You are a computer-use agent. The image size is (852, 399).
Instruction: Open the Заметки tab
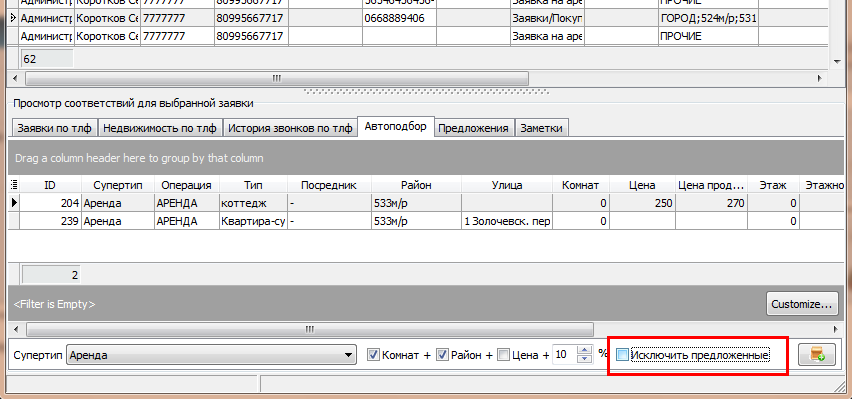pos(541,128)
